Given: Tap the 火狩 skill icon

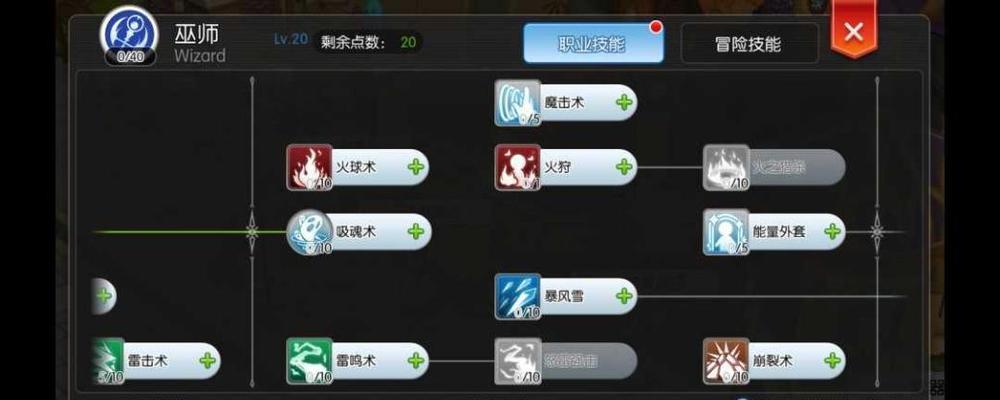Looking at the screenshot, I should (518, 167).
